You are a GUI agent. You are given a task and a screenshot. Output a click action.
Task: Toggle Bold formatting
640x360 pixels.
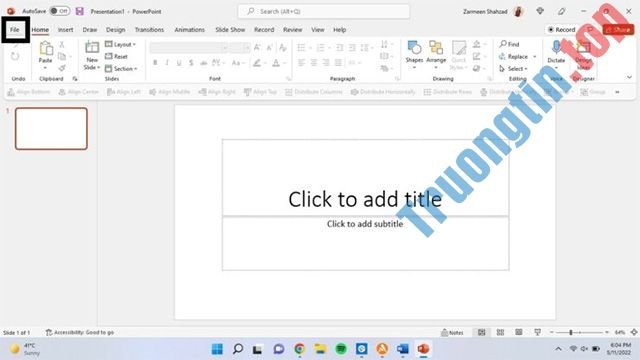155,63
